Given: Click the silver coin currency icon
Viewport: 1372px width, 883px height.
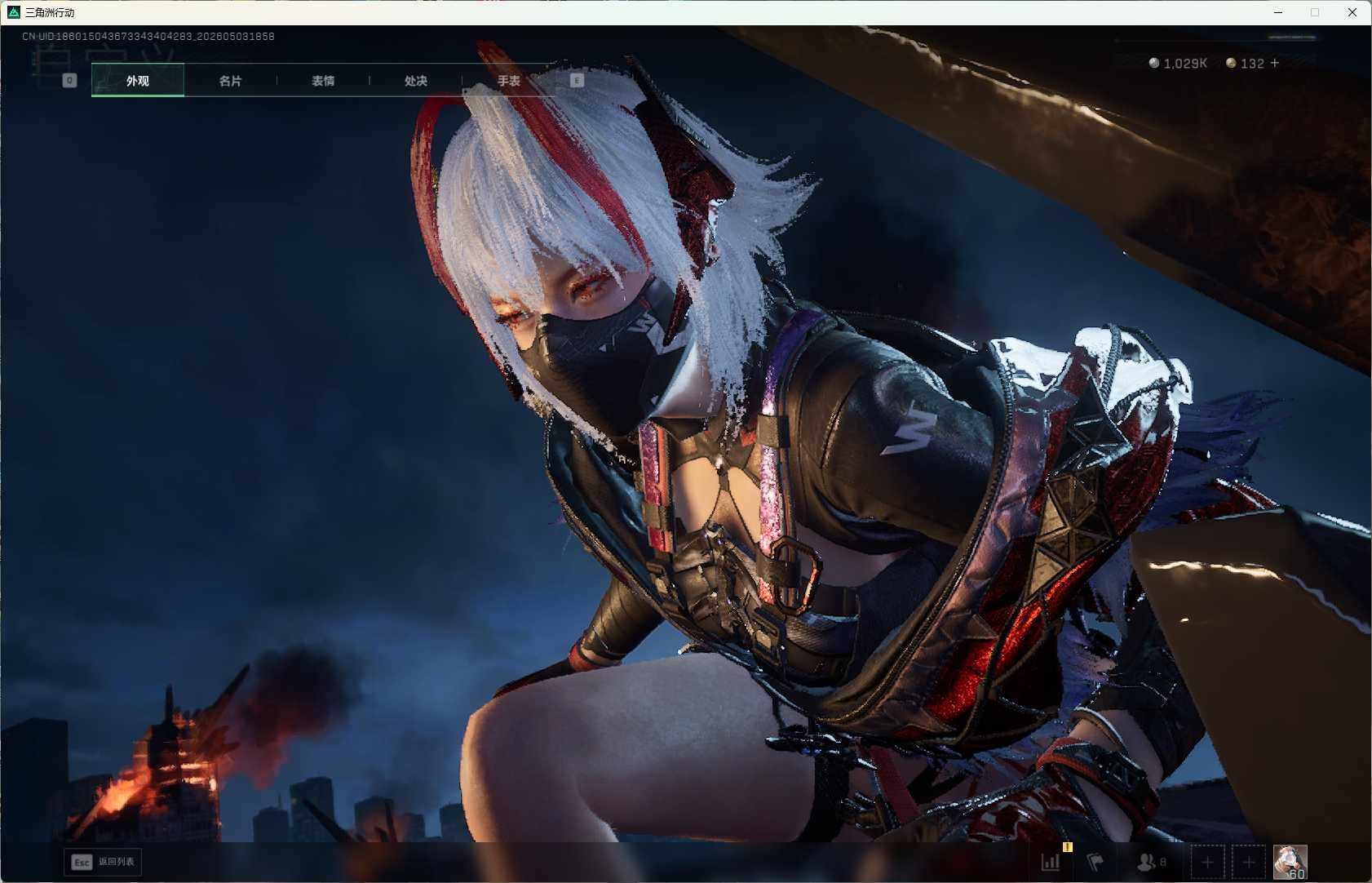Looking at the screenshot, I should pyautogui.click(x=1154, y=63).
